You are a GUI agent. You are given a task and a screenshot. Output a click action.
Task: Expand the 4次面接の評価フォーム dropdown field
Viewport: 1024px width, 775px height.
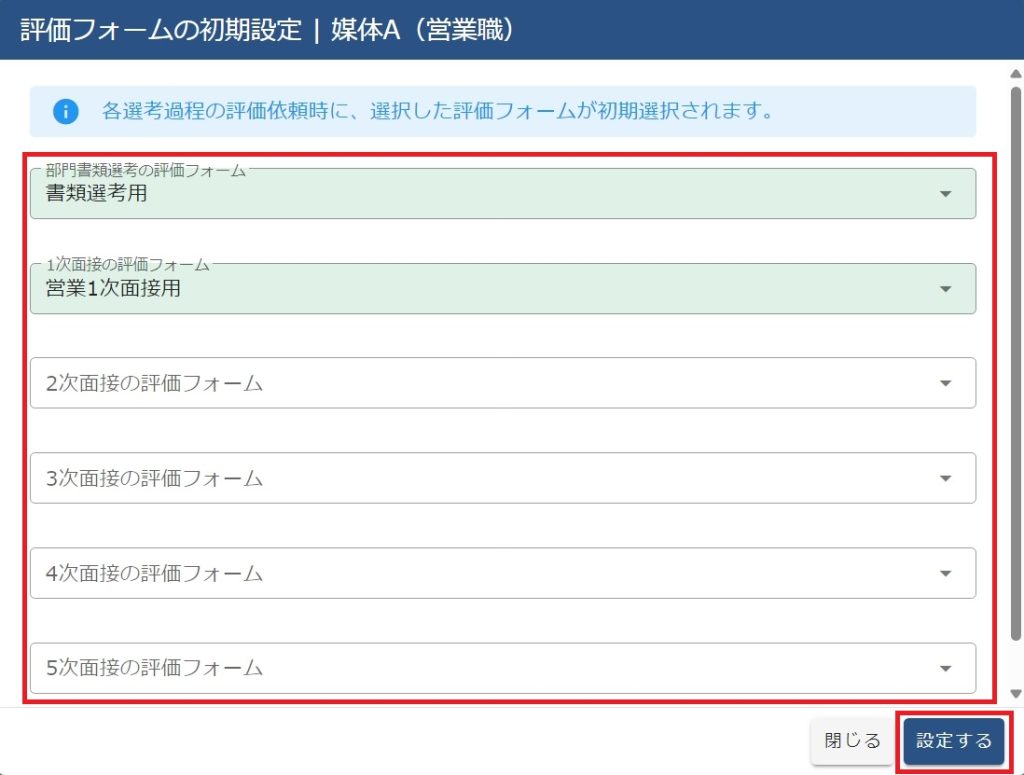[480, 573]
